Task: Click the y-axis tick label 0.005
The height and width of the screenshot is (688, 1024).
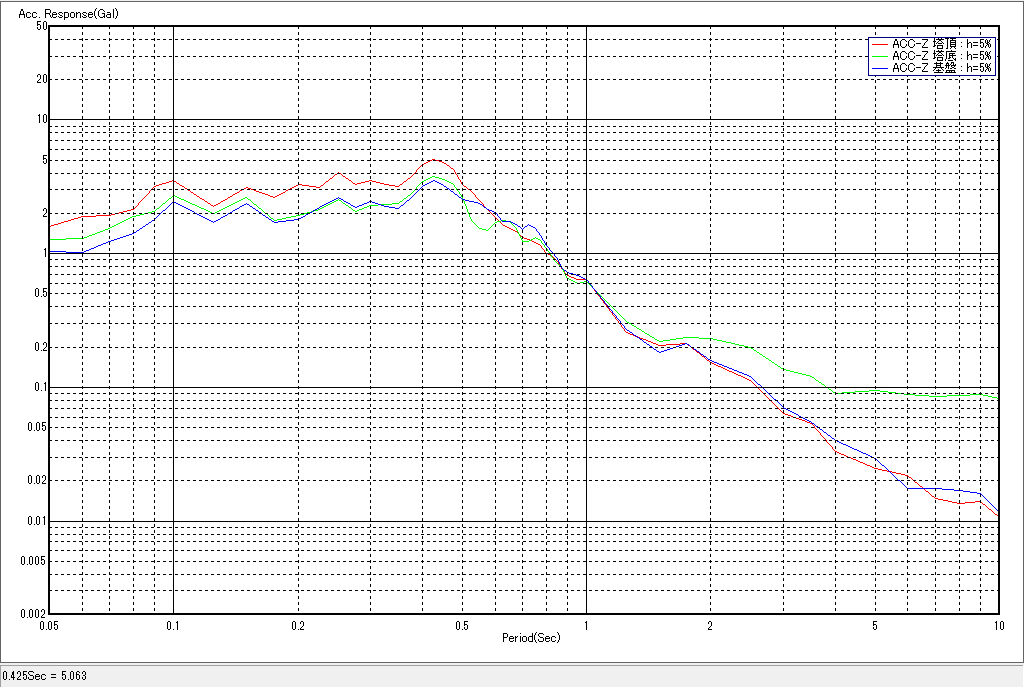Action: pyautogui.click(x=36, y=561)
